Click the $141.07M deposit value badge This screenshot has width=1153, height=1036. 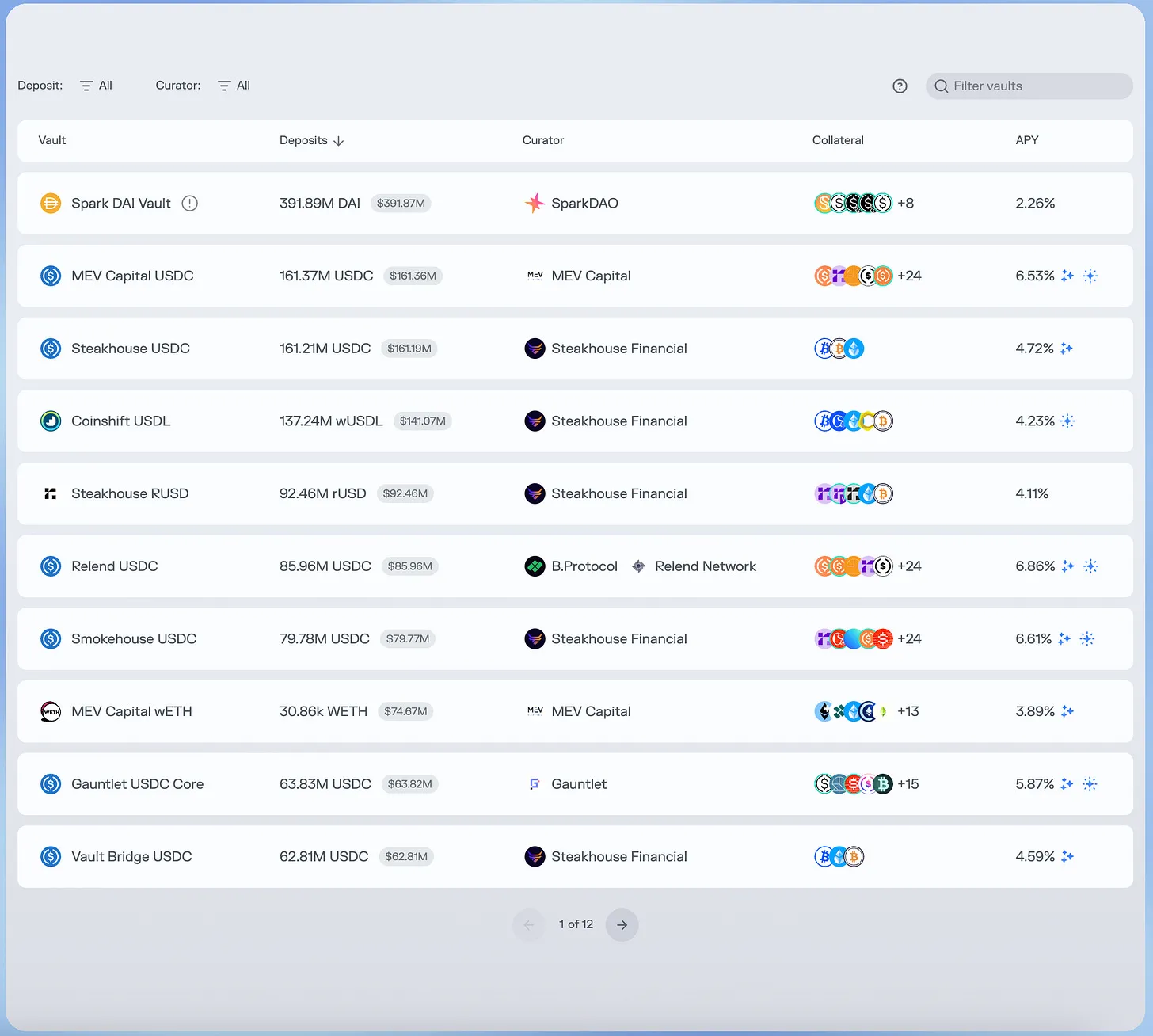click(x=423, y=421)
